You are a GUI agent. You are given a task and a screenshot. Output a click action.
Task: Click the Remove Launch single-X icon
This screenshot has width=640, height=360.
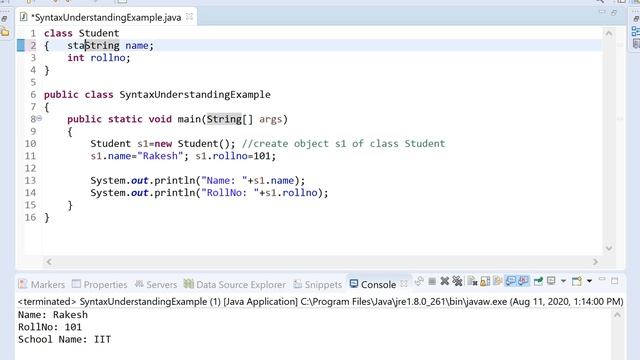pos(444,281)
